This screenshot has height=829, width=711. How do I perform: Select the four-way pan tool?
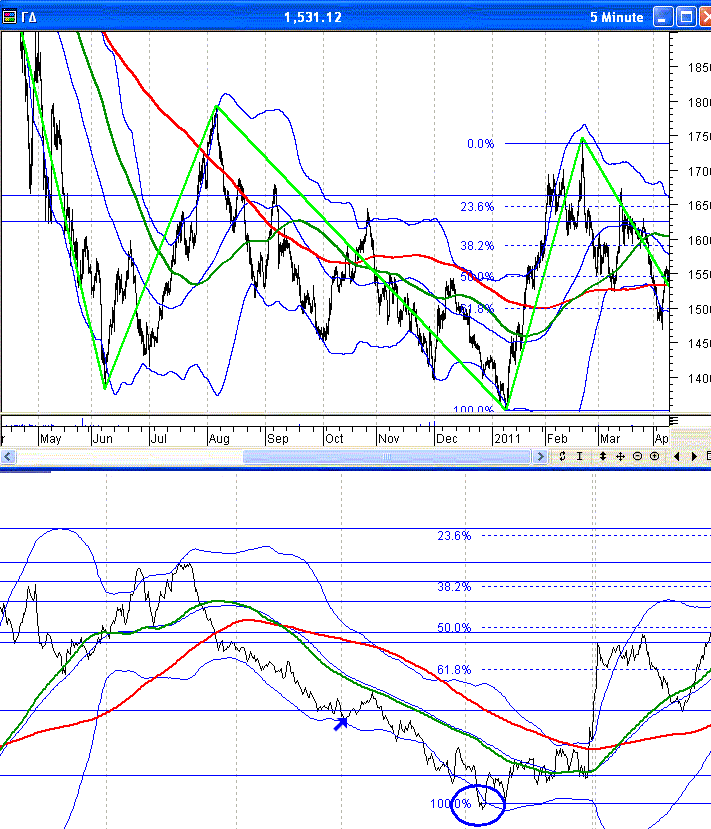[620, 456]
